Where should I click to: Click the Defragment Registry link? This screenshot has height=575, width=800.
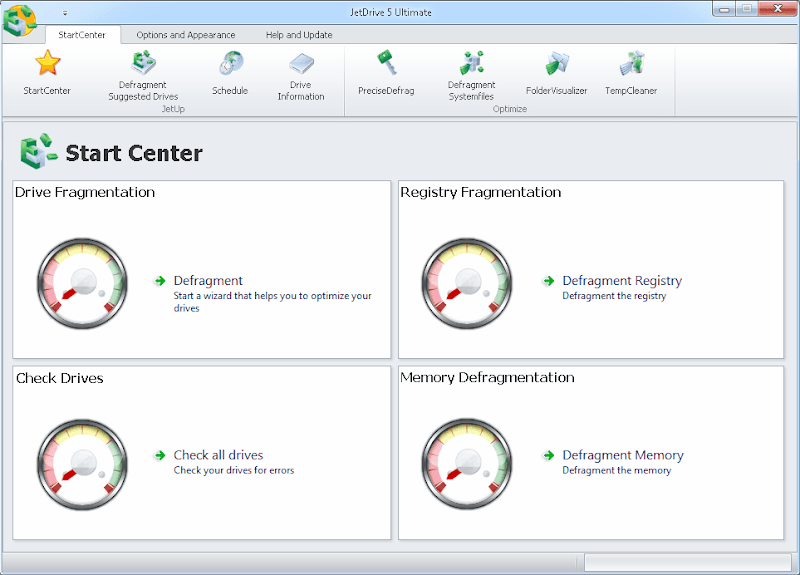621,281
